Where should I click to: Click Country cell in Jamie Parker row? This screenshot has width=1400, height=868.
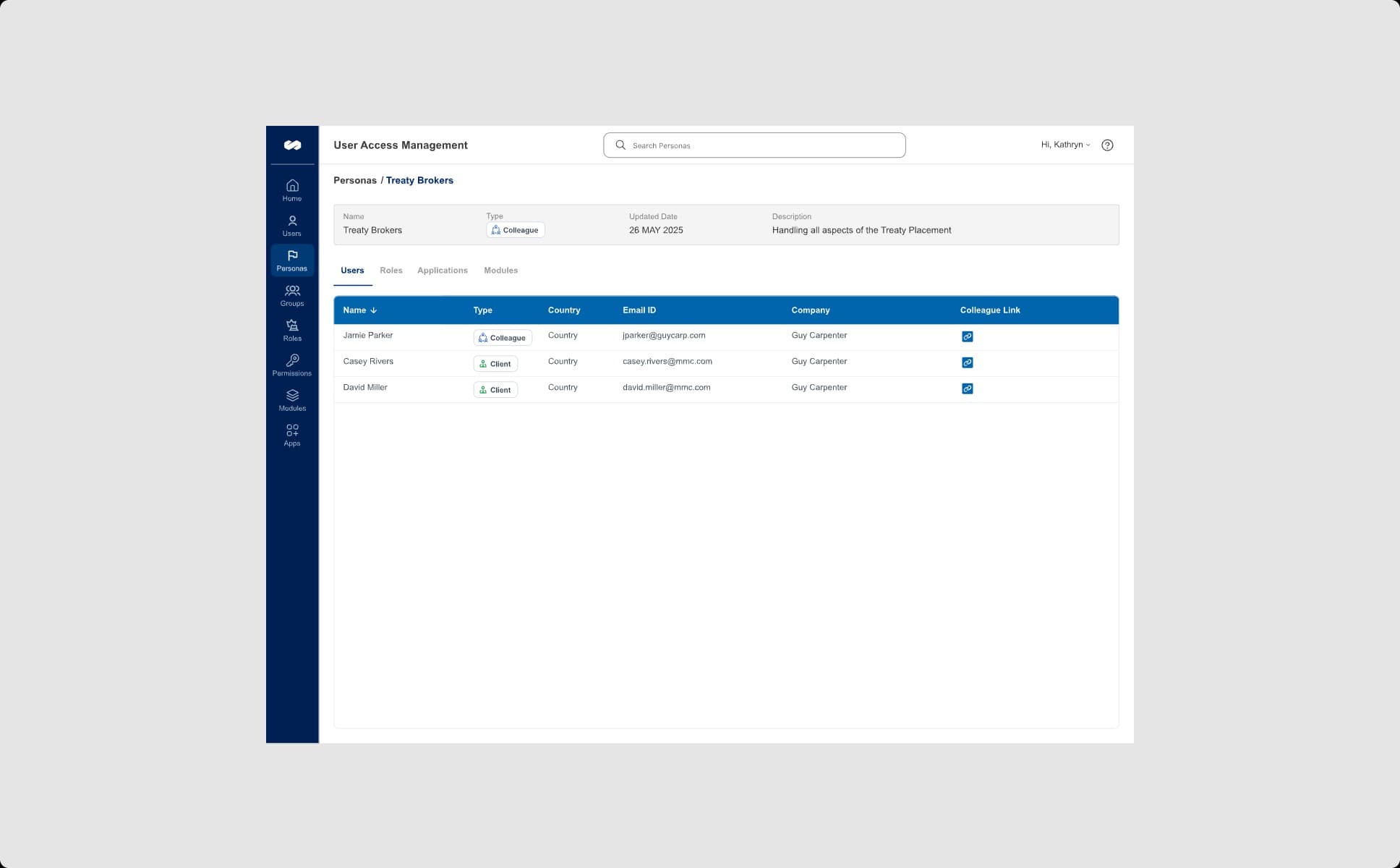[x=563, y=336]
